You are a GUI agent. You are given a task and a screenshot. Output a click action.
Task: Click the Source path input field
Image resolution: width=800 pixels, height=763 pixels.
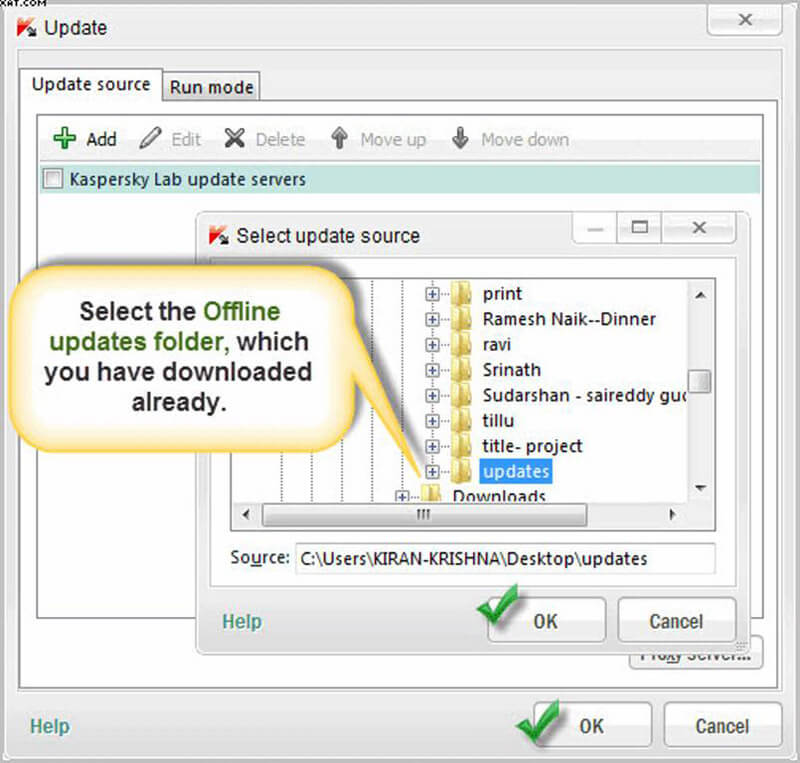[505, 559]
